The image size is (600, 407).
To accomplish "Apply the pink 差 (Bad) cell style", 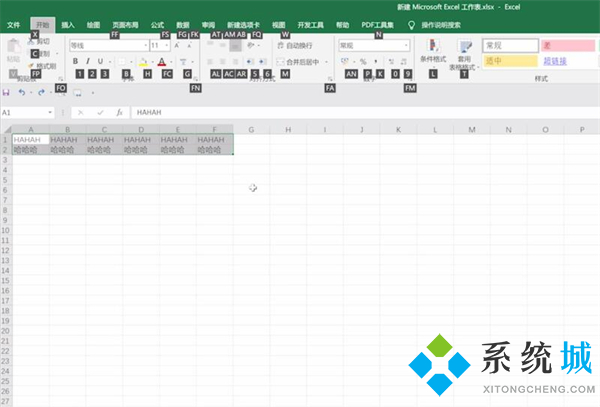I will (x=568, y=46).
